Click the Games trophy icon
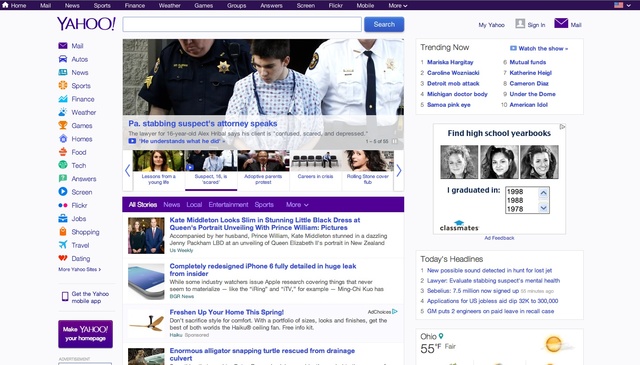This screenshot has width=640, height=365. pos(63,125)
